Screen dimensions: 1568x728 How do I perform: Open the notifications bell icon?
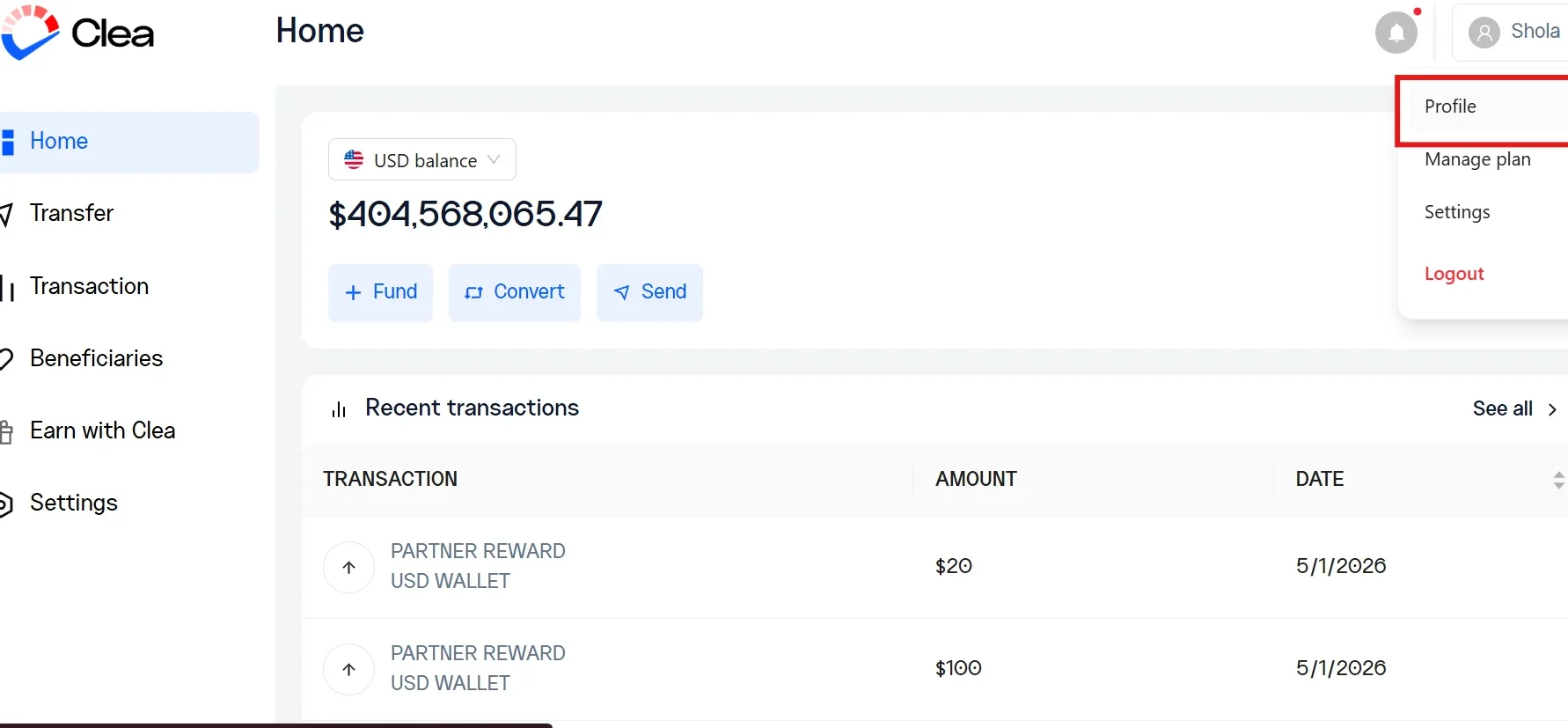coord(1396,33)
